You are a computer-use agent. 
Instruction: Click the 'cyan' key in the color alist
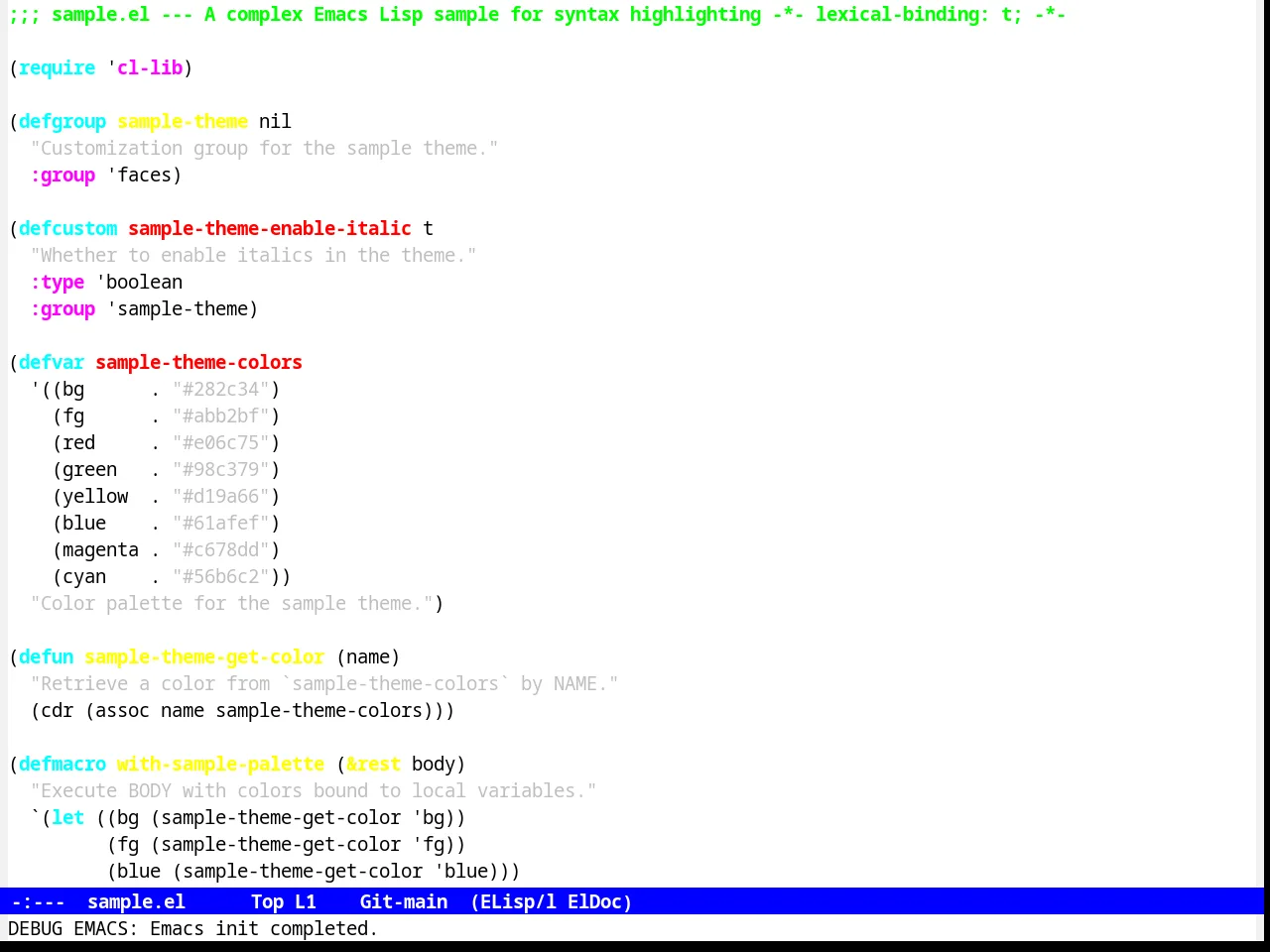pyautogui.click(x=84, y=576)
